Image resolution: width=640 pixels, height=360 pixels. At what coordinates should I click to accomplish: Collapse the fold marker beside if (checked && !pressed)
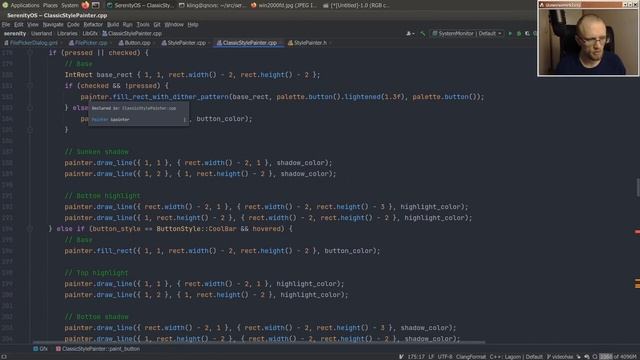pyautogui.click(x=30, y=86)
